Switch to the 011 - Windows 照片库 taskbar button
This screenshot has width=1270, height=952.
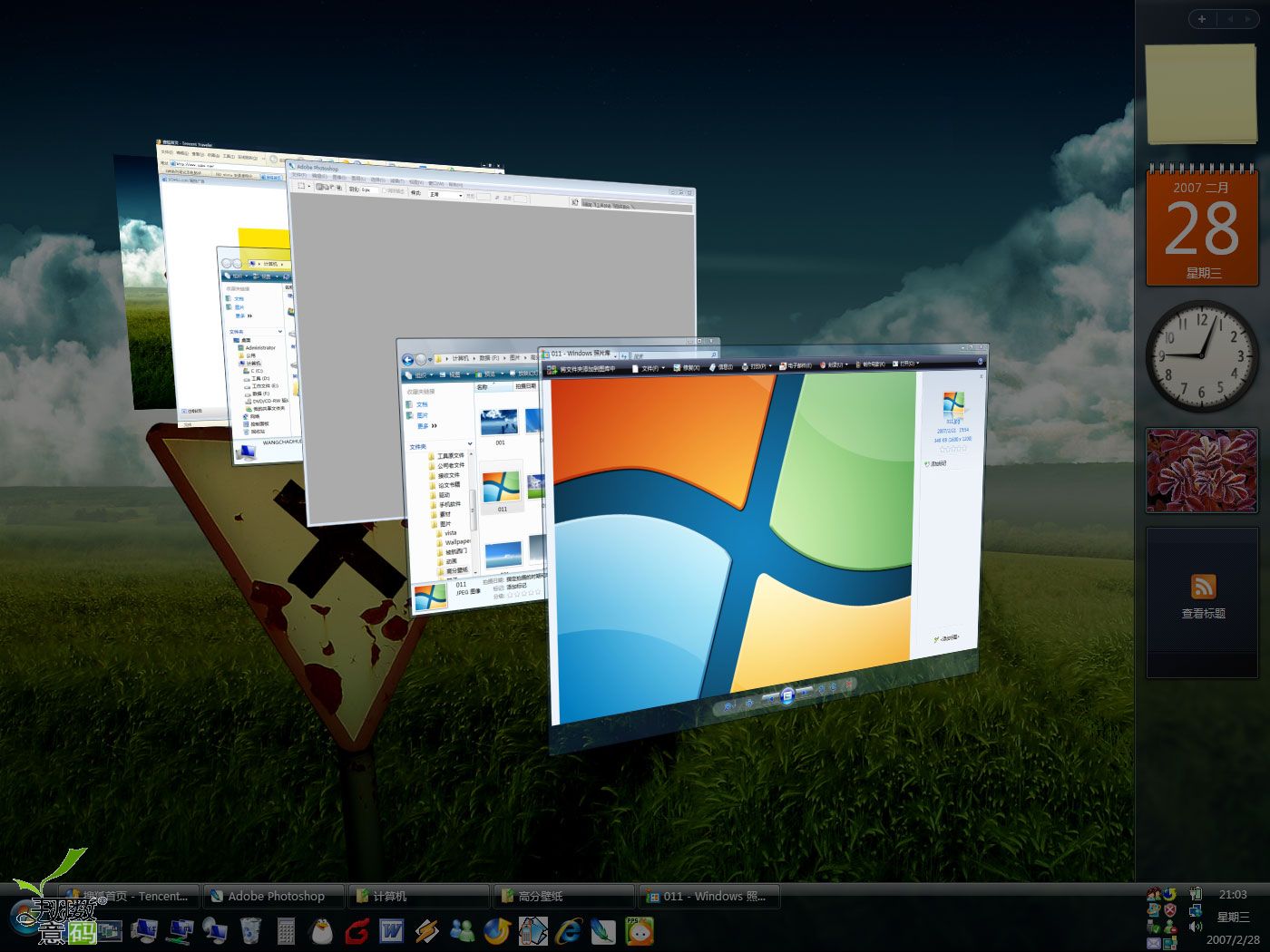pyautogui.click(x=709, y=897)
